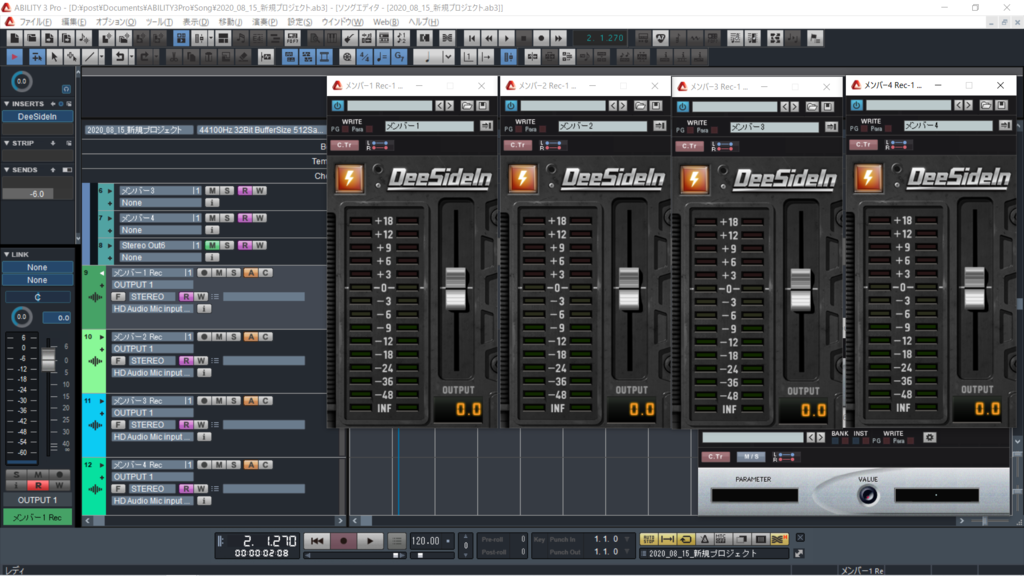
Task: Open the guitar icon in the toolbar
Action: click(349, 39)
